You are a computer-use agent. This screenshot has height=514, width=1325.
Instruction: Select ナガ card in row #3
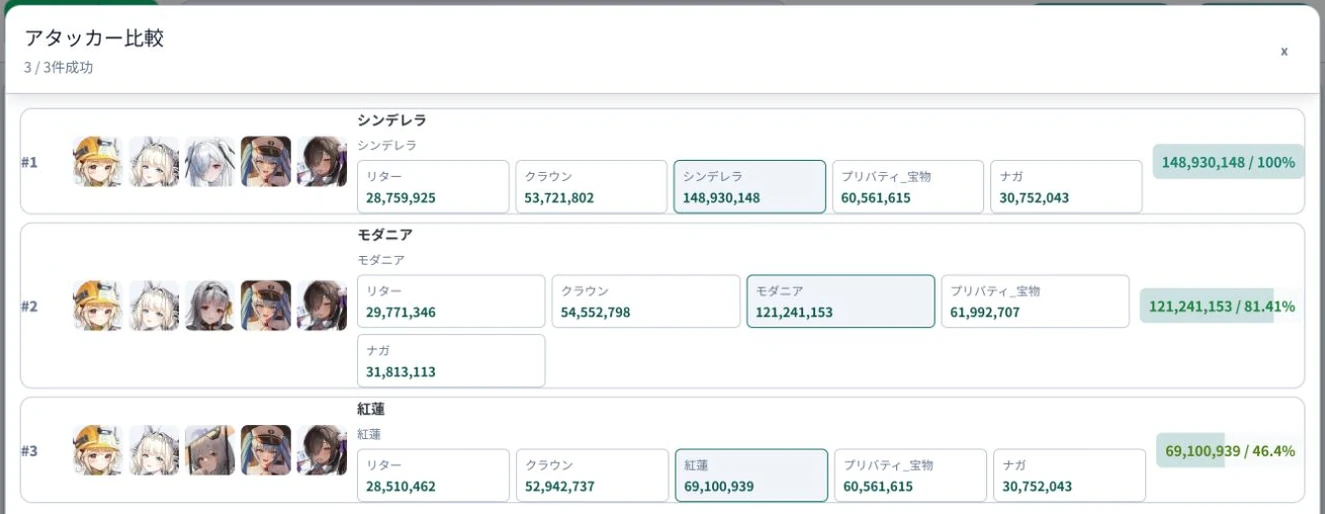[x=1070, y=475]
